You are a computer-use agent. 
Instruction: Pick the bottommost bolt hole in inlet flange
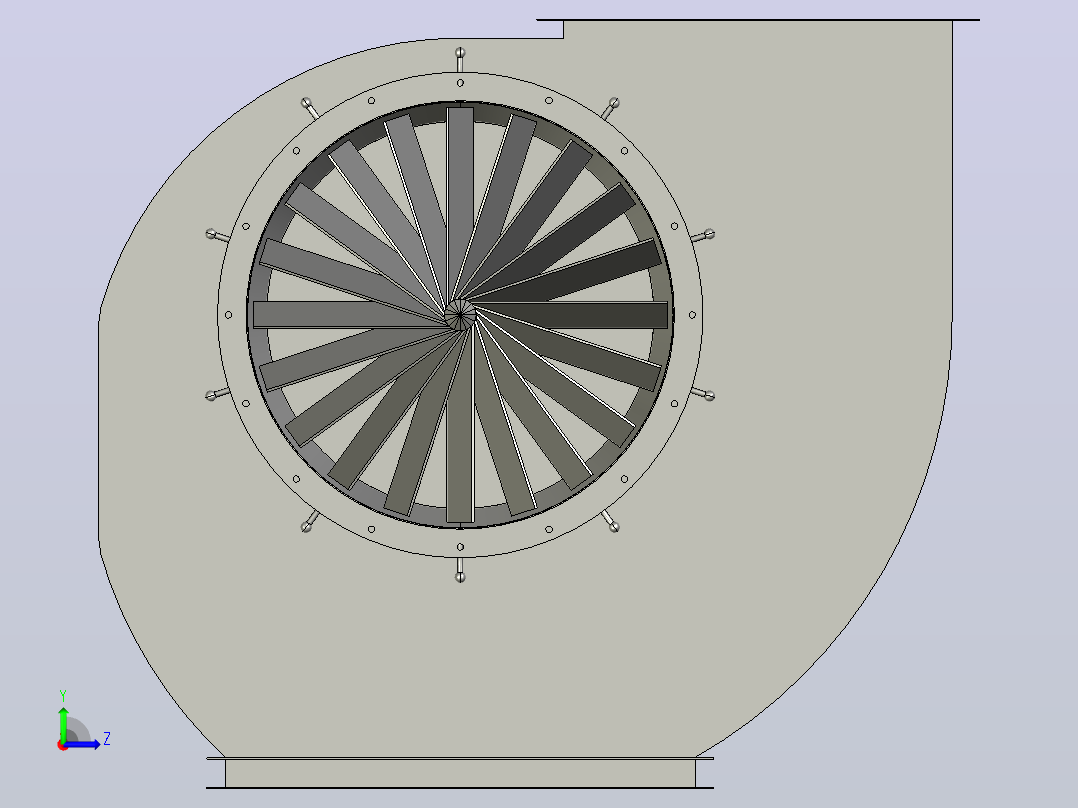[x=460, y=547]
